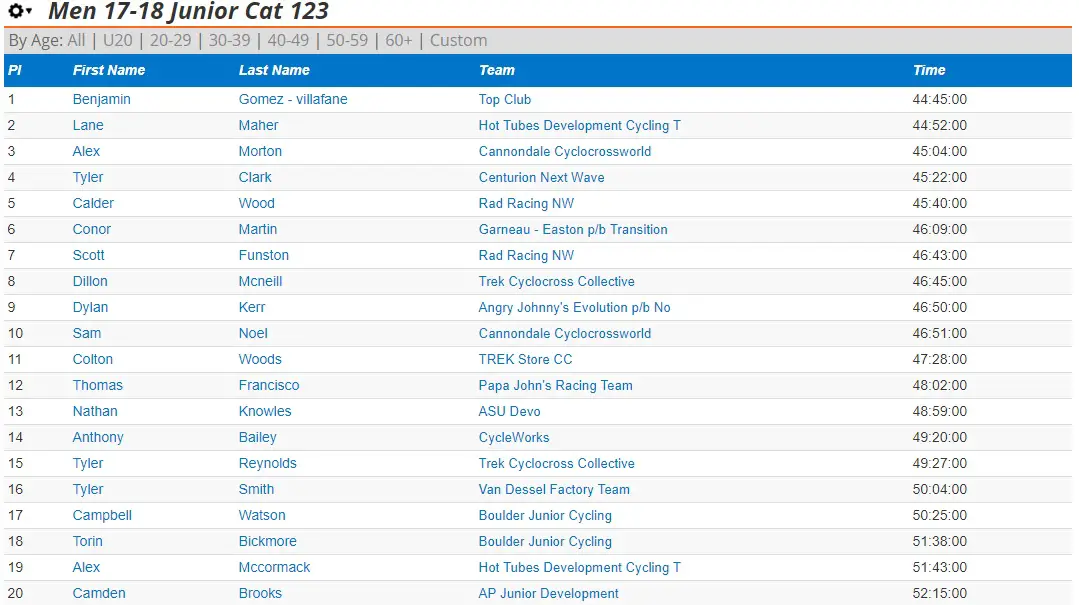Sort by the Pl column header
This screenshot has height=605, width=1079.
pyautogui.click(x=14, y=70)
